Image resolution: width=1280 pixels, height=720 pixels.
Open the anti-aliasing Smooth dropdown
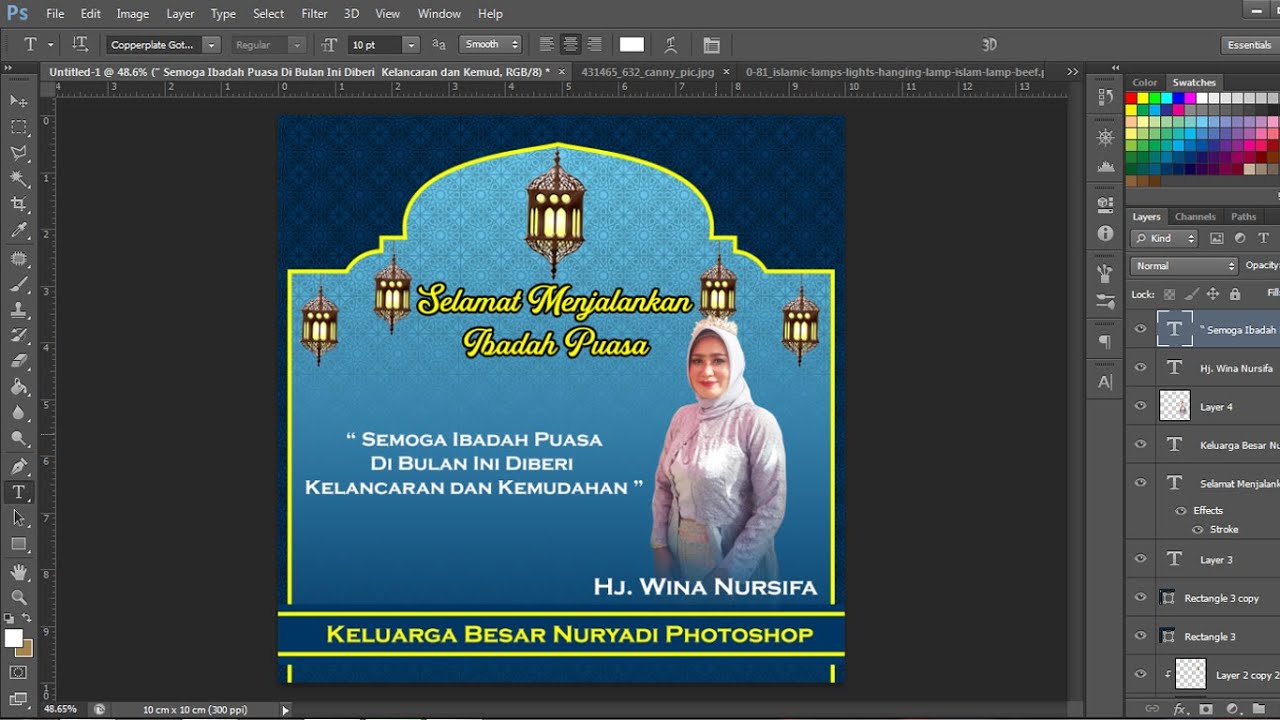pyautogui.click(x=490, y=44)
